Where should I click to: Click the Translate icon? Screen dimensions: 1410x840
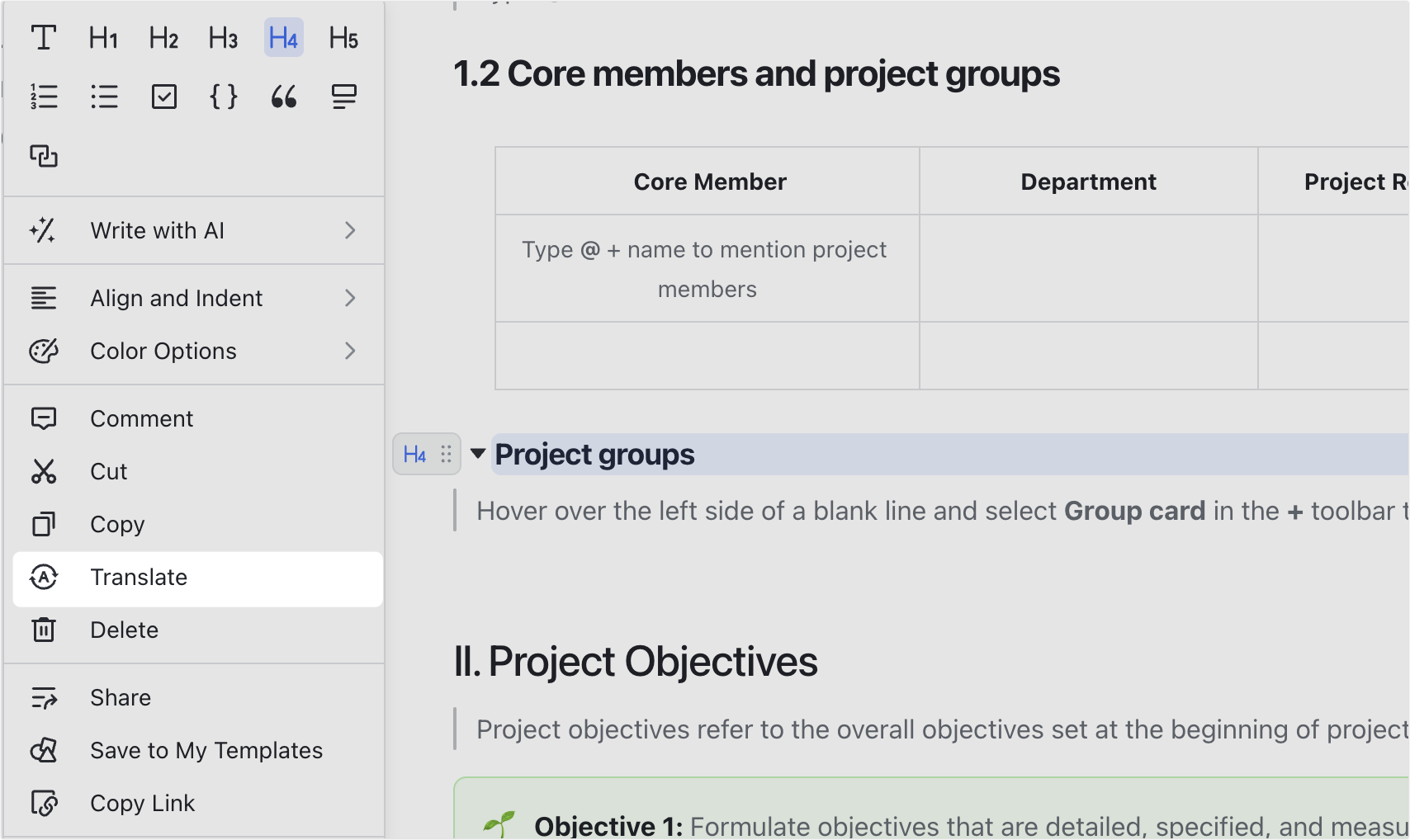point(44,577)
